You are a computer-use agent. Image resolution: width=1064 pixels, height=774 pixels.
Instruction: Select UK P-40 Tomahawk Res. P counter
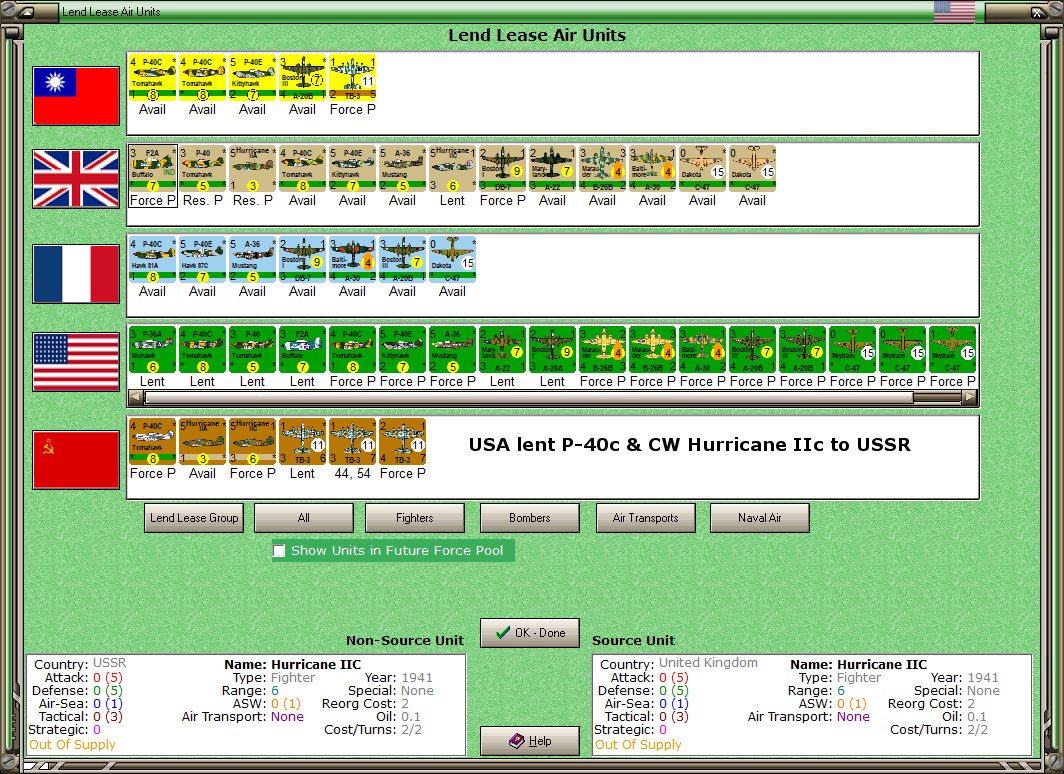coord(202,168)
